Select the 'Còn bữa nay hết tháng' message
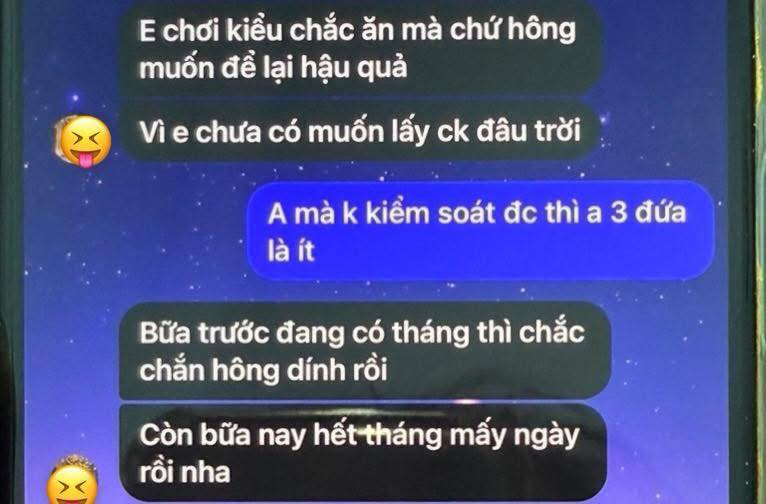766x504 pixels. pos(363,453)
